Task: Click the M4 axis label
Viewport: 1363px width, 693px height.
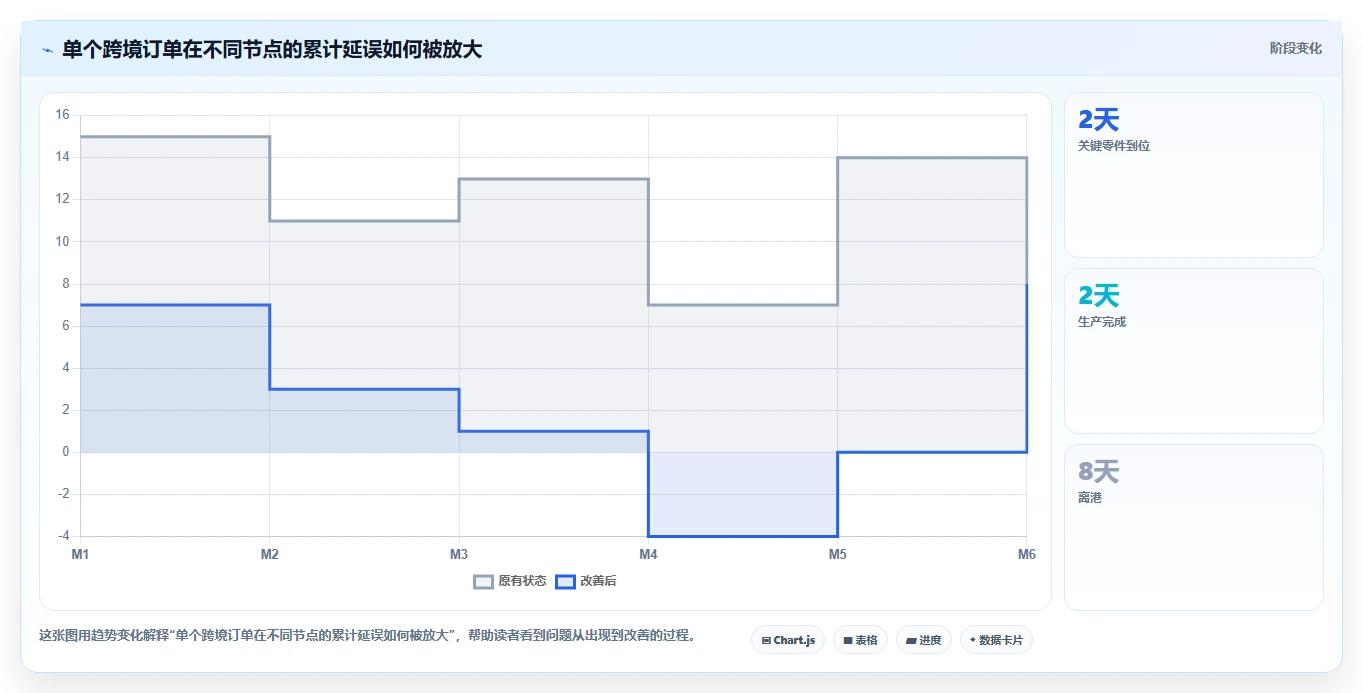Action: 648,554
